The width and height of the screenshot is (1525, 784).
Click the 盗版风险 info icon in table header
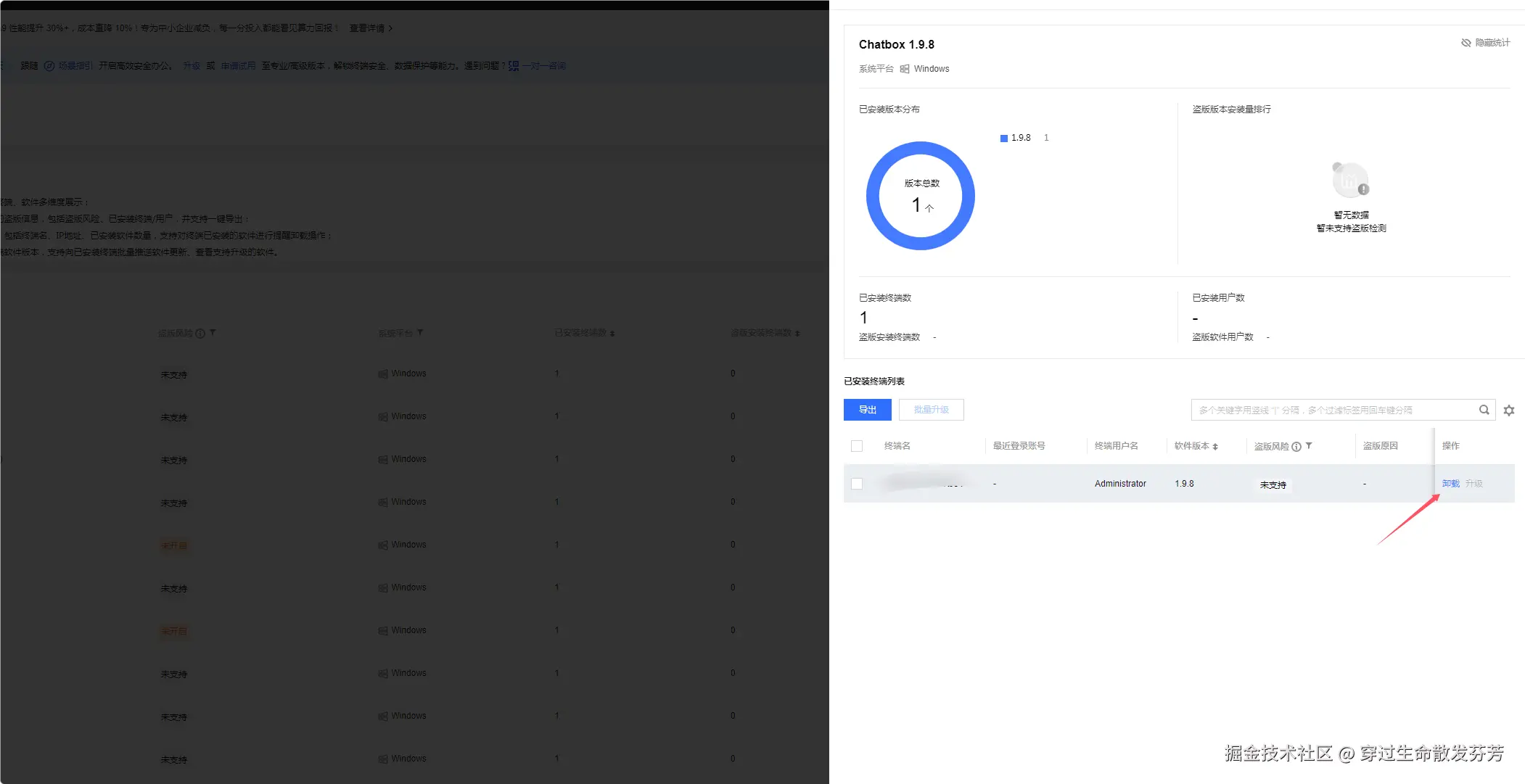(1296, 447)
